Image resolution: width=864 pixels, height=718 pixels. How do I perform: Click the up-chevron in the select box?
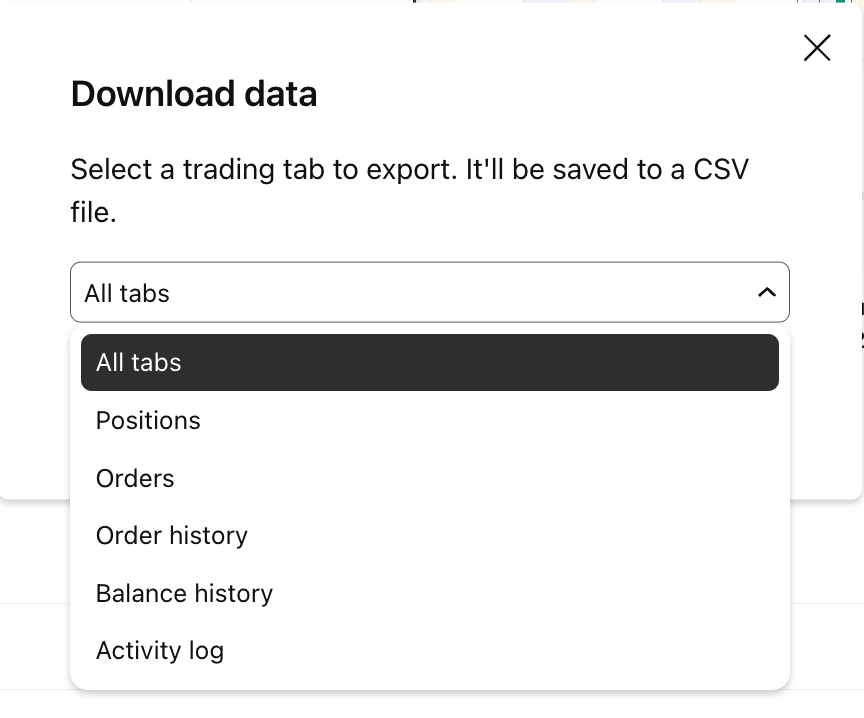[766, 292]
